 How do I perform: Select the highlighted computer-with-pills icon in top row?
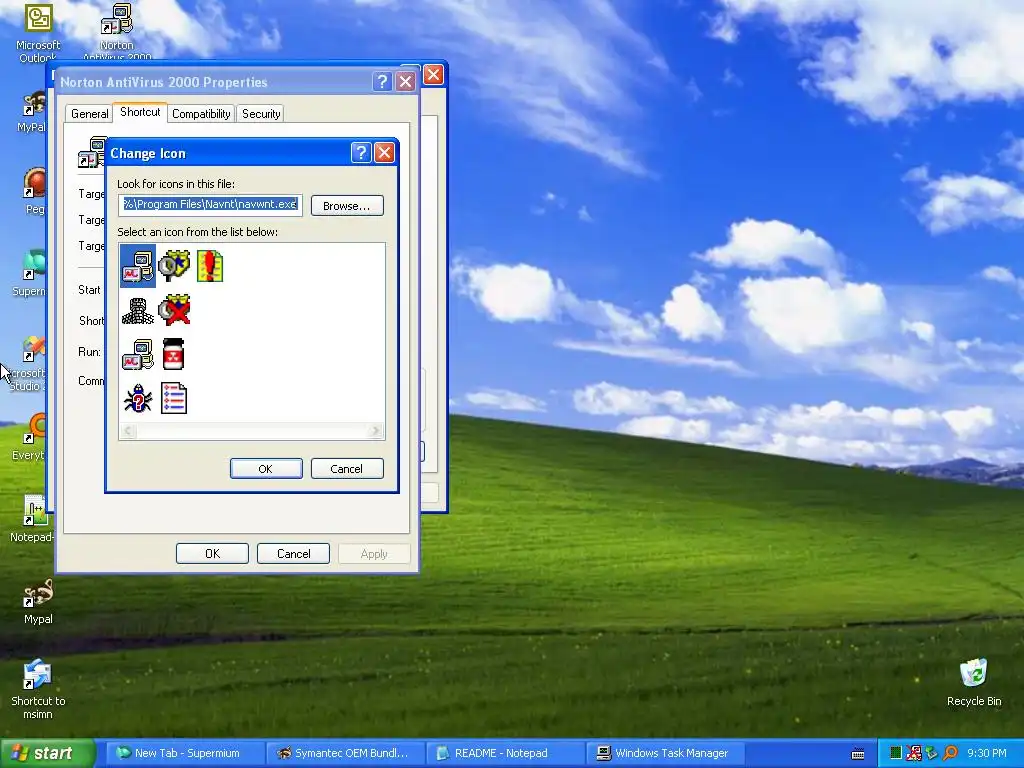[138, 266]
